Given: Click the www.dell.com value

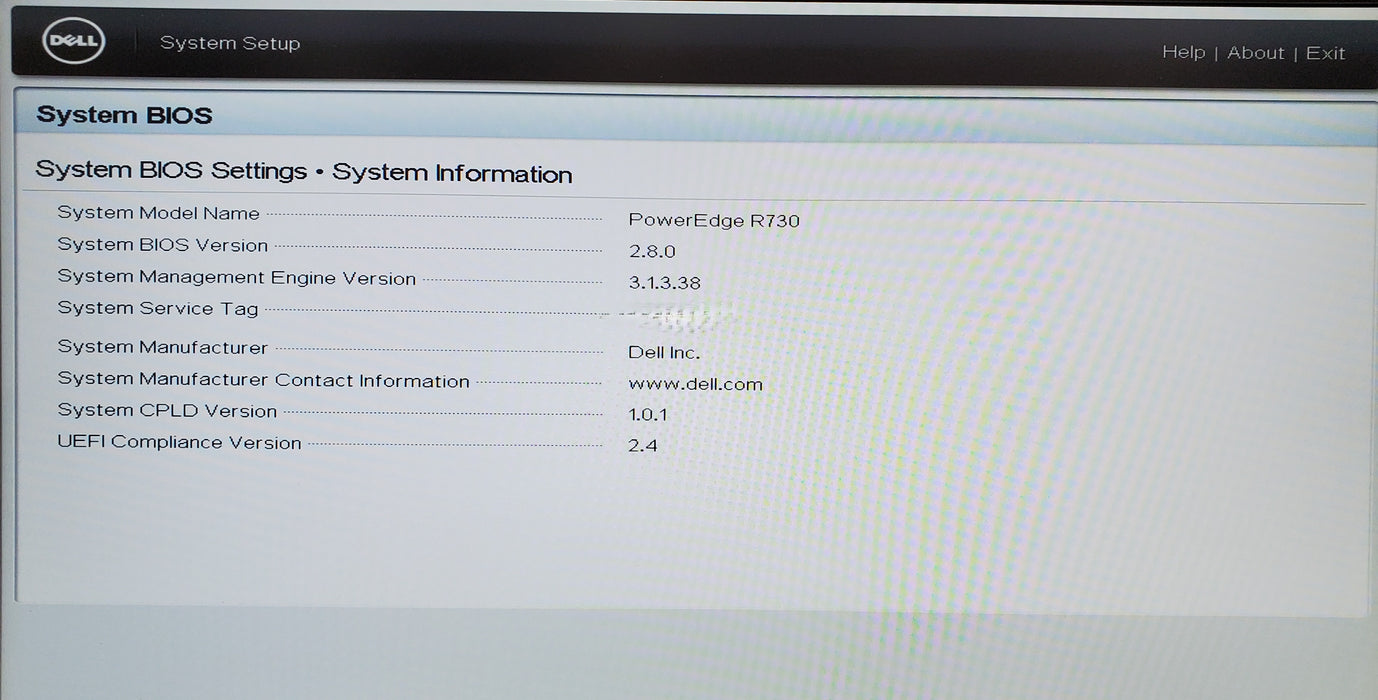Looking at the screenshot, I should pos(695,384).
